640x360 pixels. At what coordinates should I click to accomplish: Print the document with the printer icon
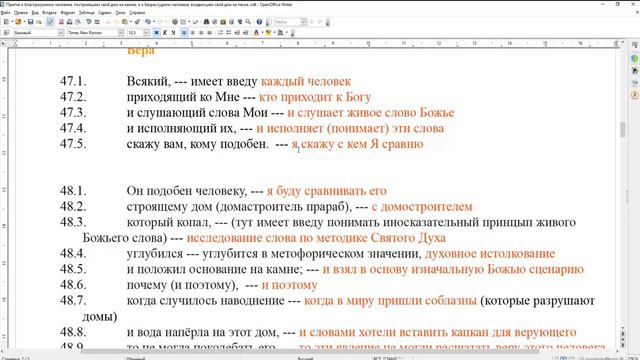pos(69,22)
